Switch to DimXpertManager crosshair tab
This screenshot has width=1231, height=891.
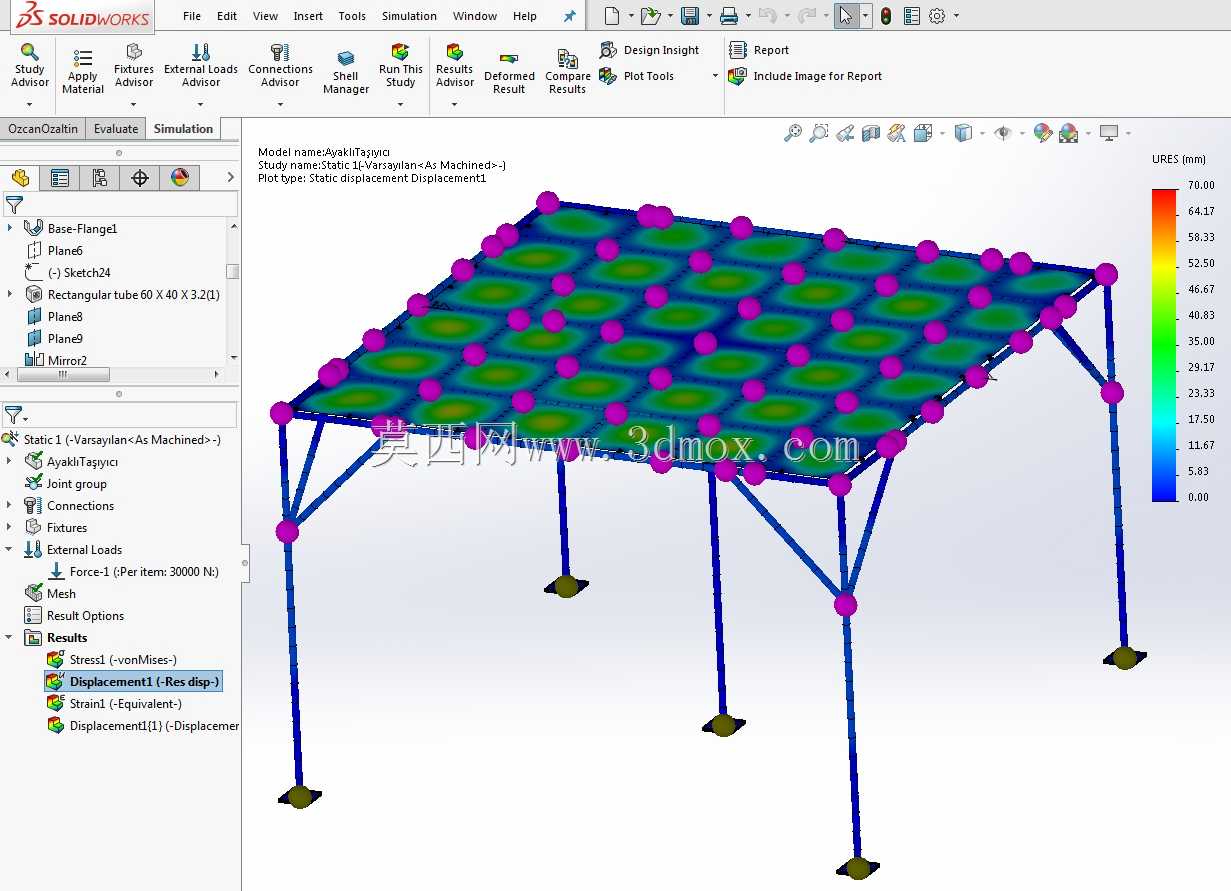tap(140, 178)
